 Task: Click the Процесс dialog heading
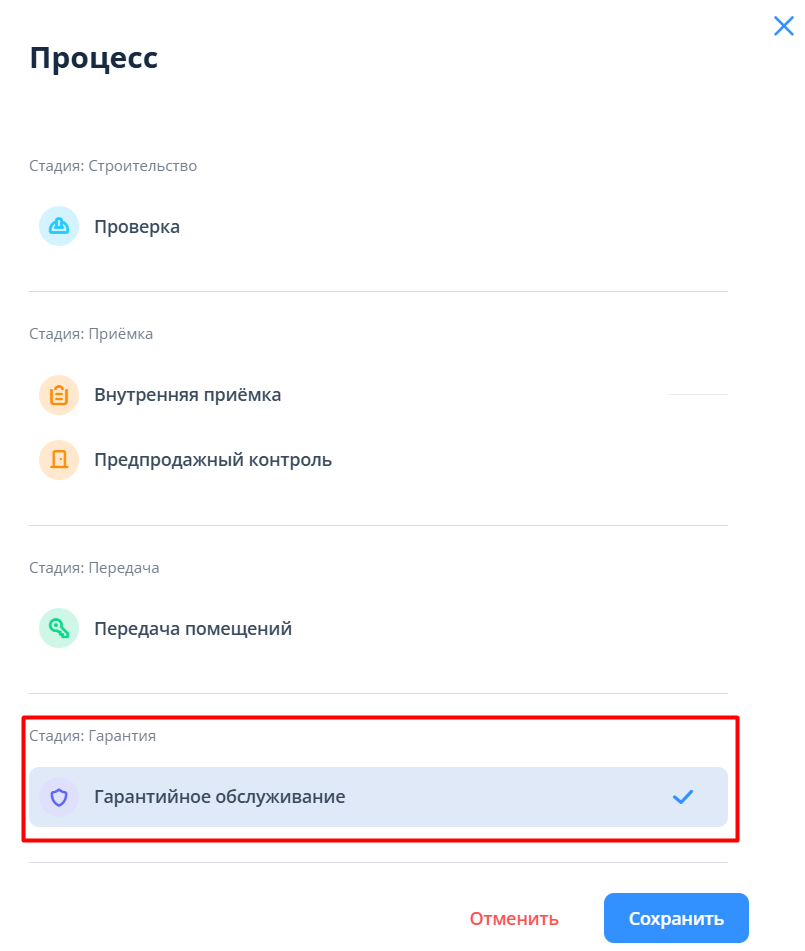(94, 57)
